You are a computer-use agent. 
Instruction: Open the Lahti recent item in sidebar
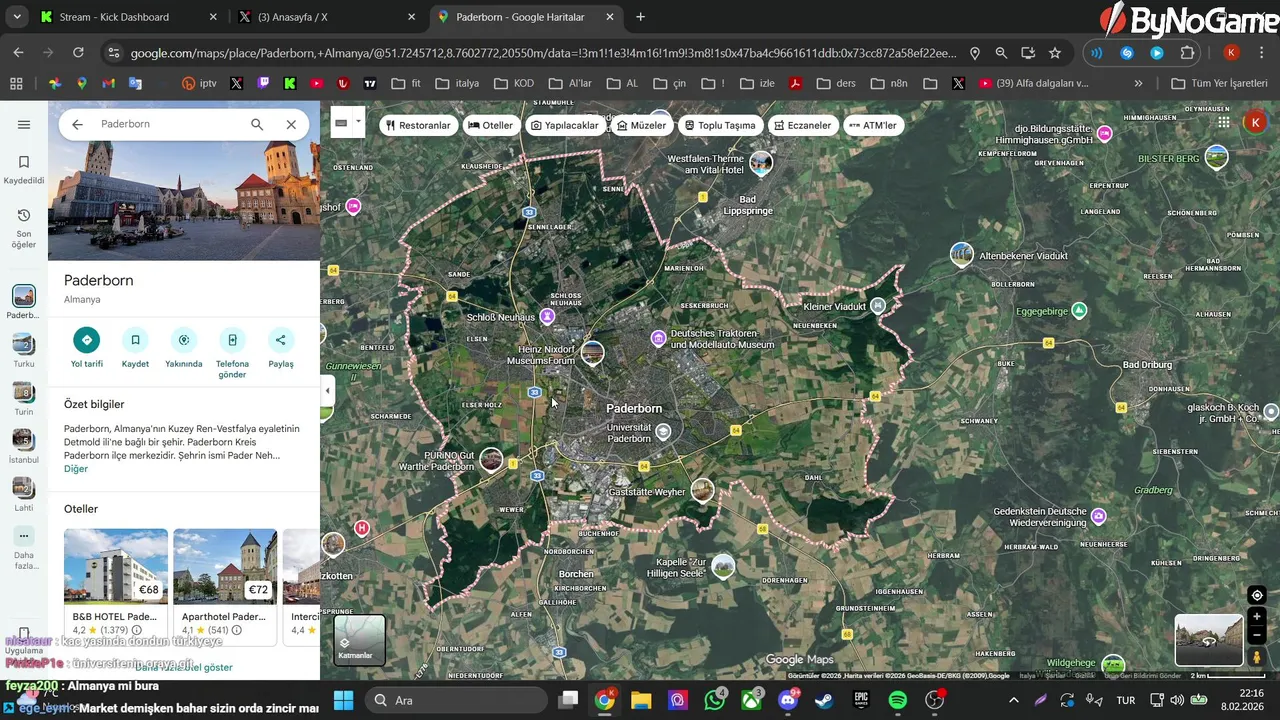tap(24, 494)
